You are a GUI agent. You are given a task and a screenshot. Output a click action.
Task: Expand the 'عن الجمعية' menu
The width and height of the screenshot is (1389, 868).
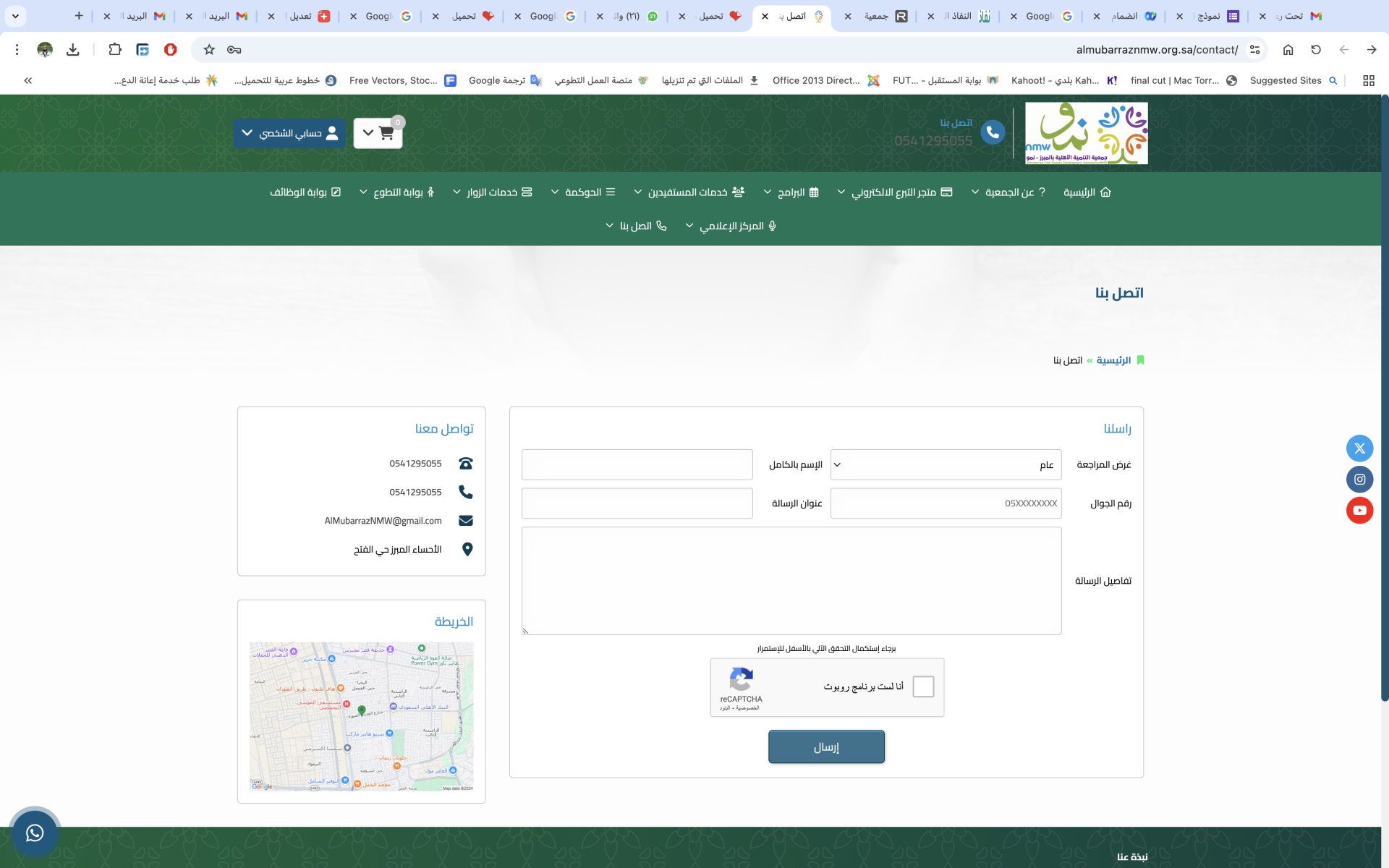coord(1008,192)
